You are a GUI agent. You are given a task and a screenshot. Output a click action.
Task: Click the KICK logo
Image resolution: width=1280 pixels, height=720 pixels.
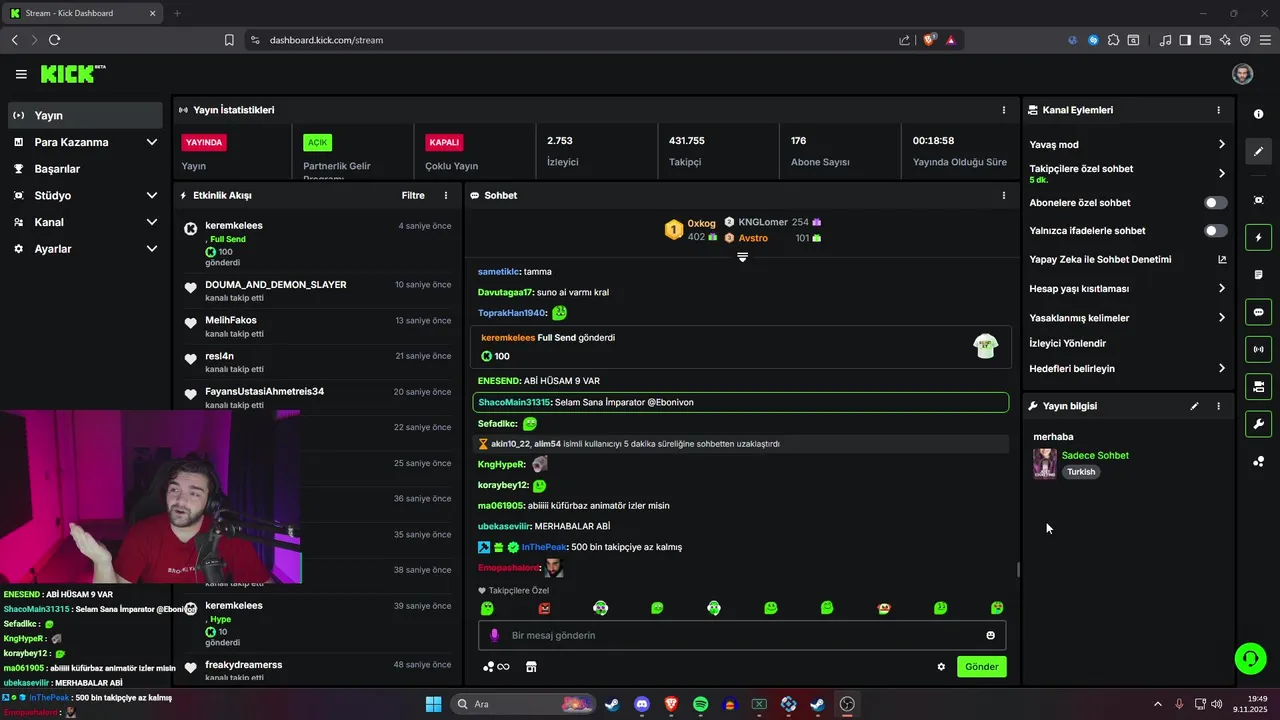[x=72, y=74]
